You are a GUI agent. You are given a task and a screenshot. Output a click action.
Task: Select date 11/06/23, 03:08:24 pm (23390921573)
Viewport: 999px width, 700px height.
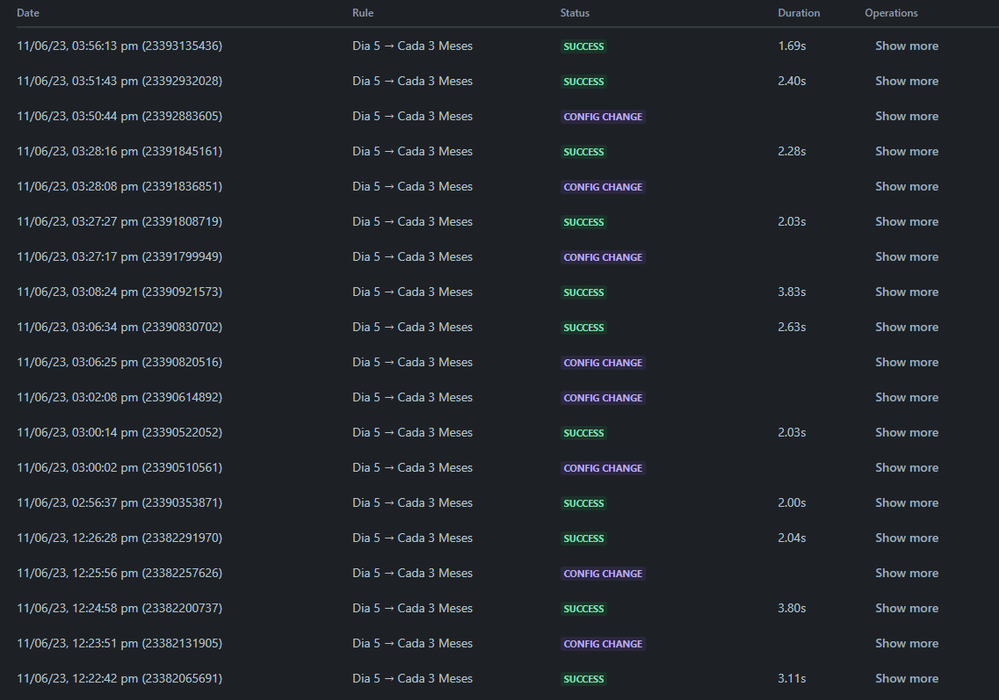(x=119, y=292)
